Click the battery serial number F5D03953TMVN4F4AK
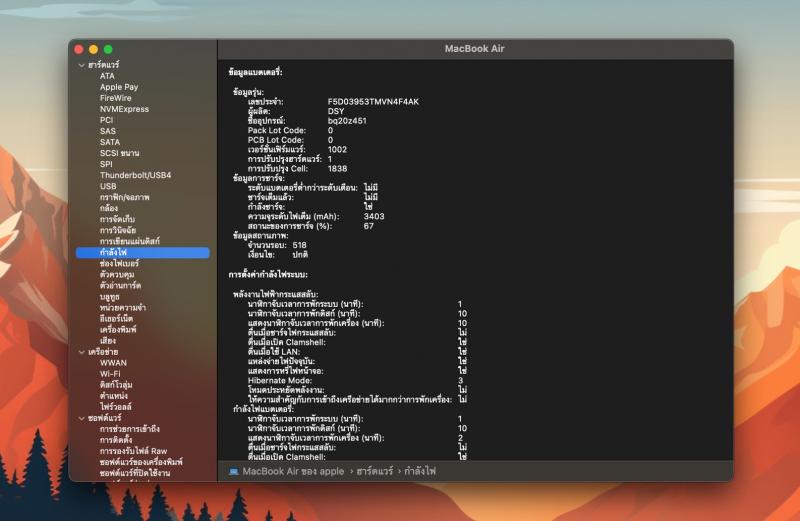800x521 pixels. (x=373, y=102)
